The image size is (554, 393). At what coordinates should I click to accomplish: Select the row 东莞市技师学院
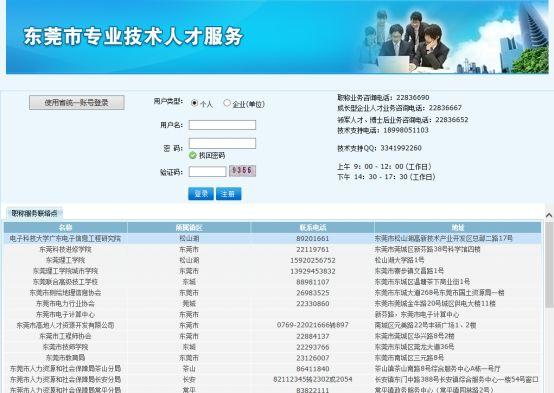(272, 347)
